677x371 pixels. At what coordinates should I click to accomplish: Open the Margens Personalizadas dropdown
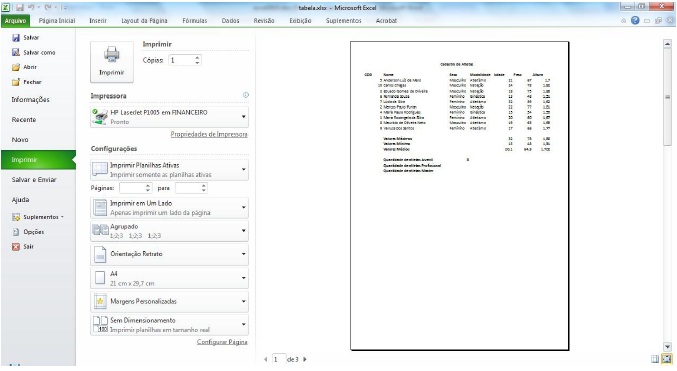pos(170,301)
